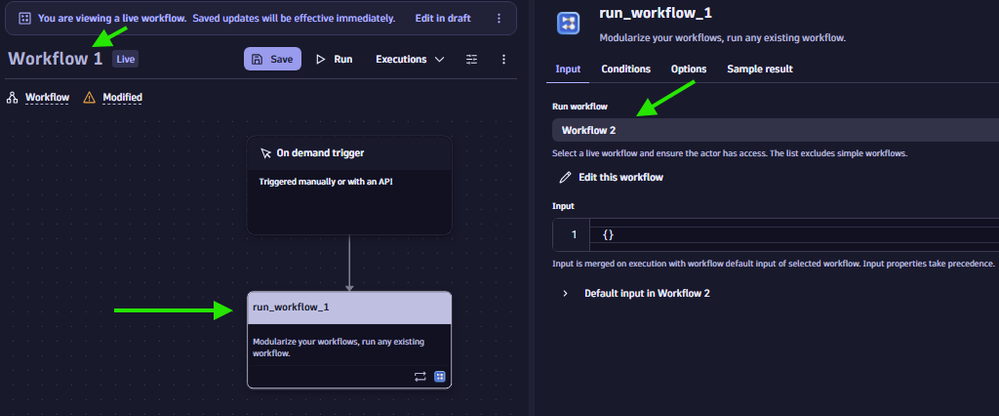Select the run_workflow_1 task node
999x416 pixels.
click(x=349, y=340)
